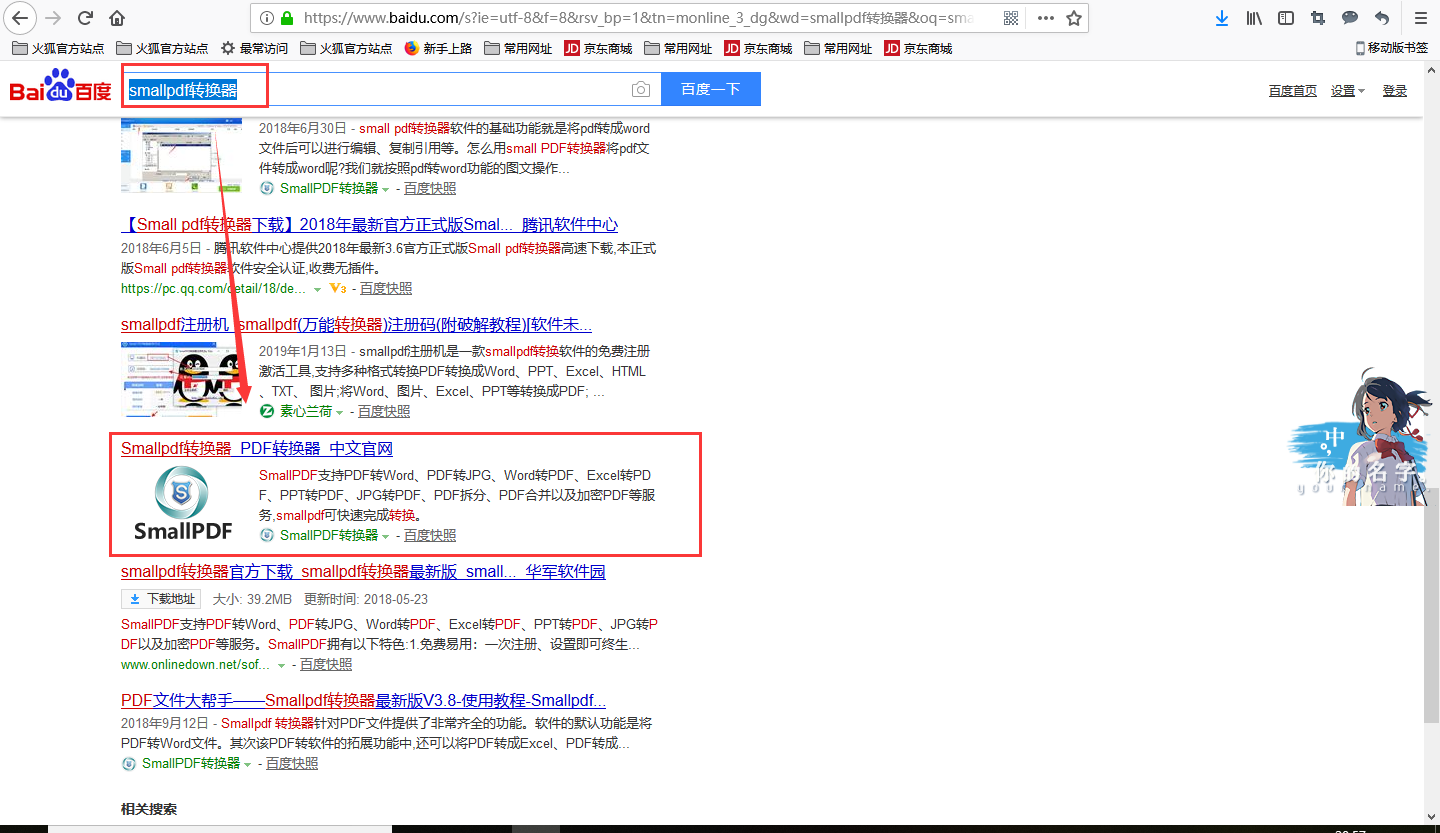Open the downloads panel arrow icon
The width and height of the screenshot is (1440, 833).
tap(1222, 18)
